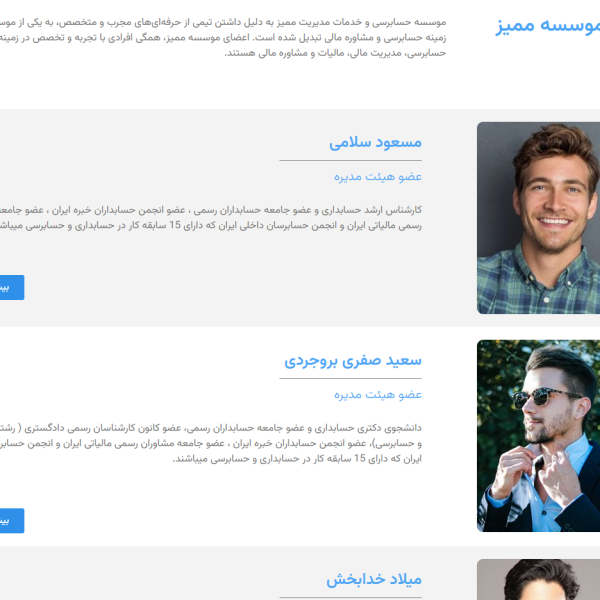Click divider line under مسعود سلامی name
This screenshot has height=600, width=600.
point(351,160)
